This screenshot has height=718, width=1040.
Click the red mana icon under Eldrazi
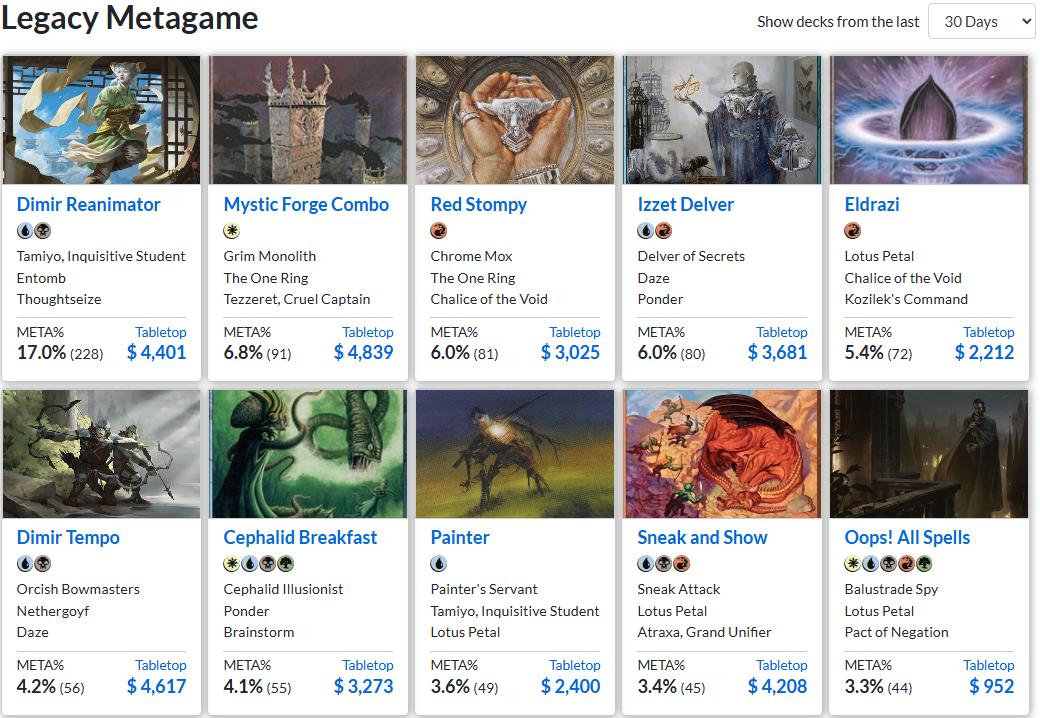click(x=852, y=231)
